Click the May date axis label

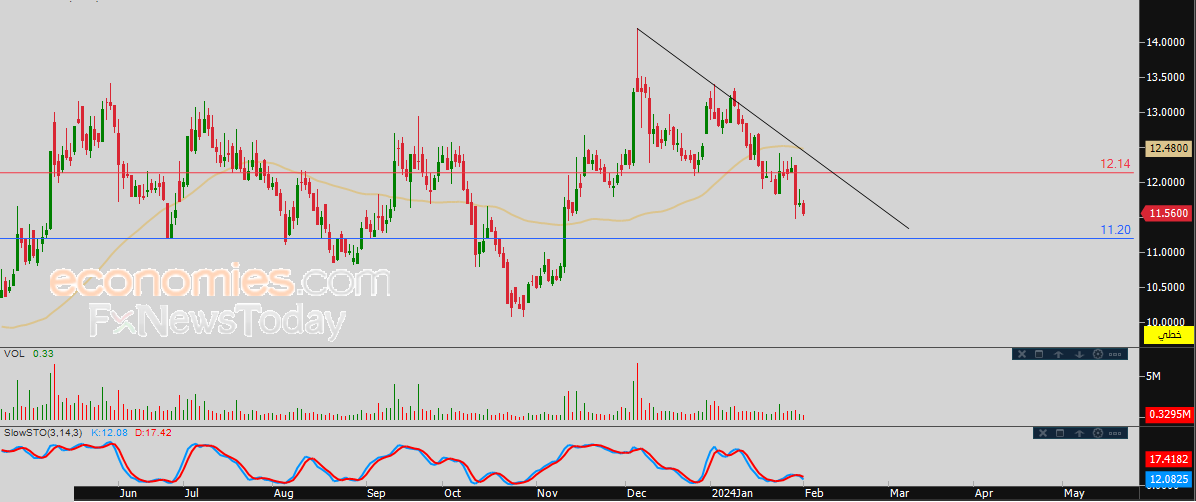coord(1074,494)
